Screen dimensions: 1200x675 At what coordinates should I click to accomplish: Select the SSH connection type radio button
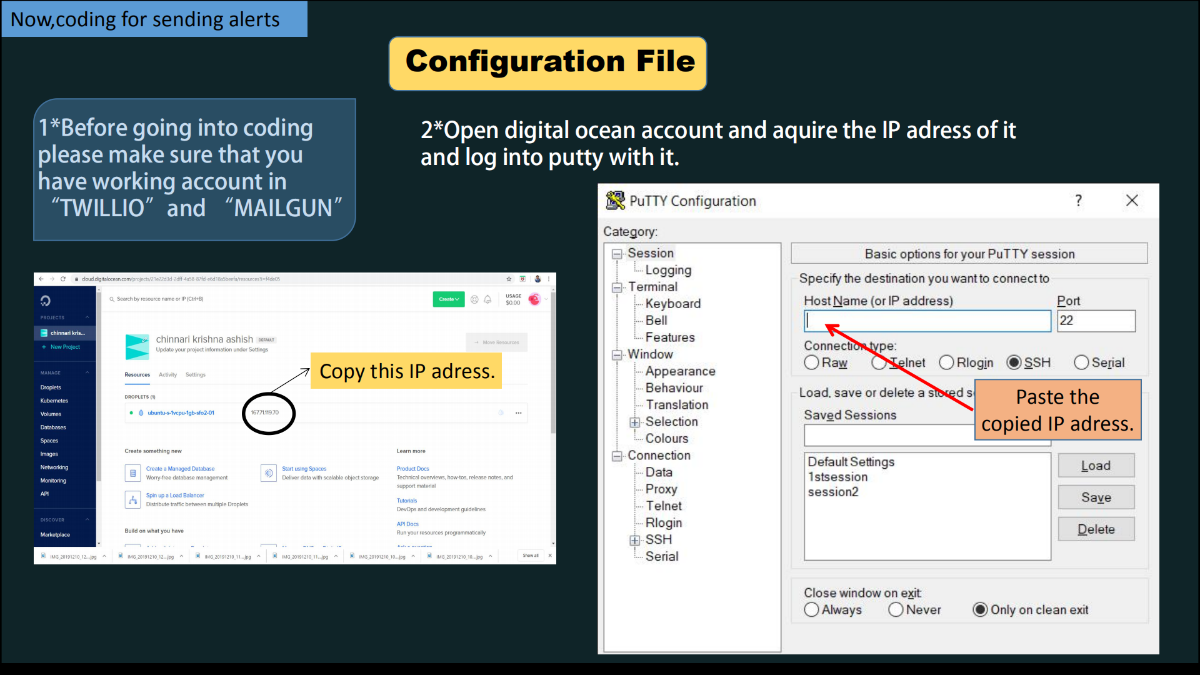[1015, 363]
